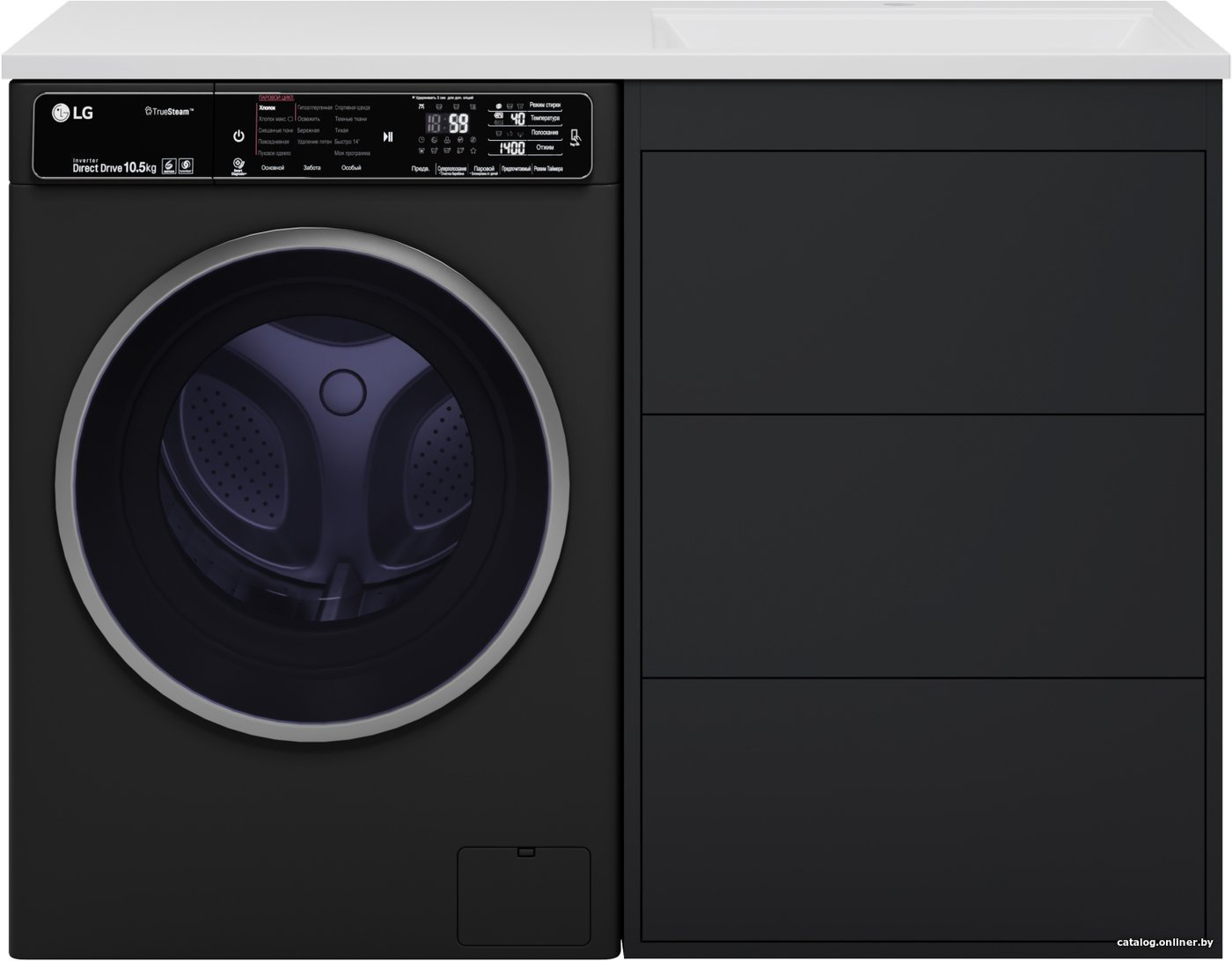1232x961 pixels.
Task: Click the ПАРОВОЙ ЦИКЛ header
Action: point(275,96)
